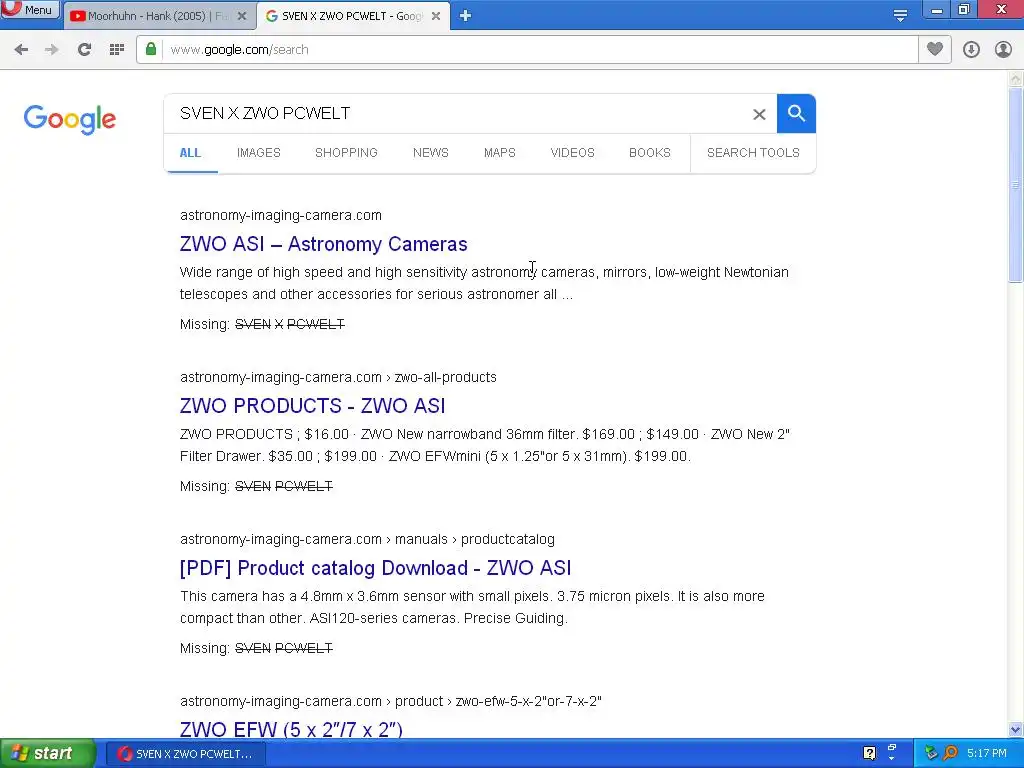
Task: Open the user account icon
Action: pos(1003,50)
